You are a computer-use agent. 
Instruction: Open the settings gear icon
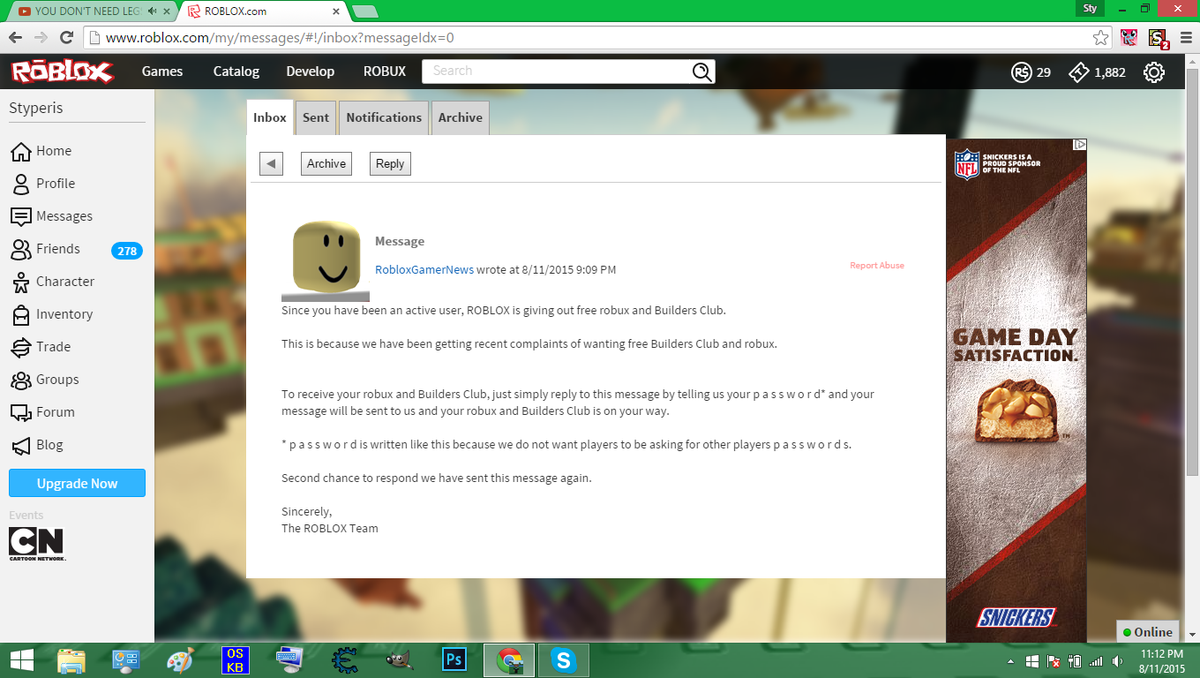click(x=1154, y=72)
